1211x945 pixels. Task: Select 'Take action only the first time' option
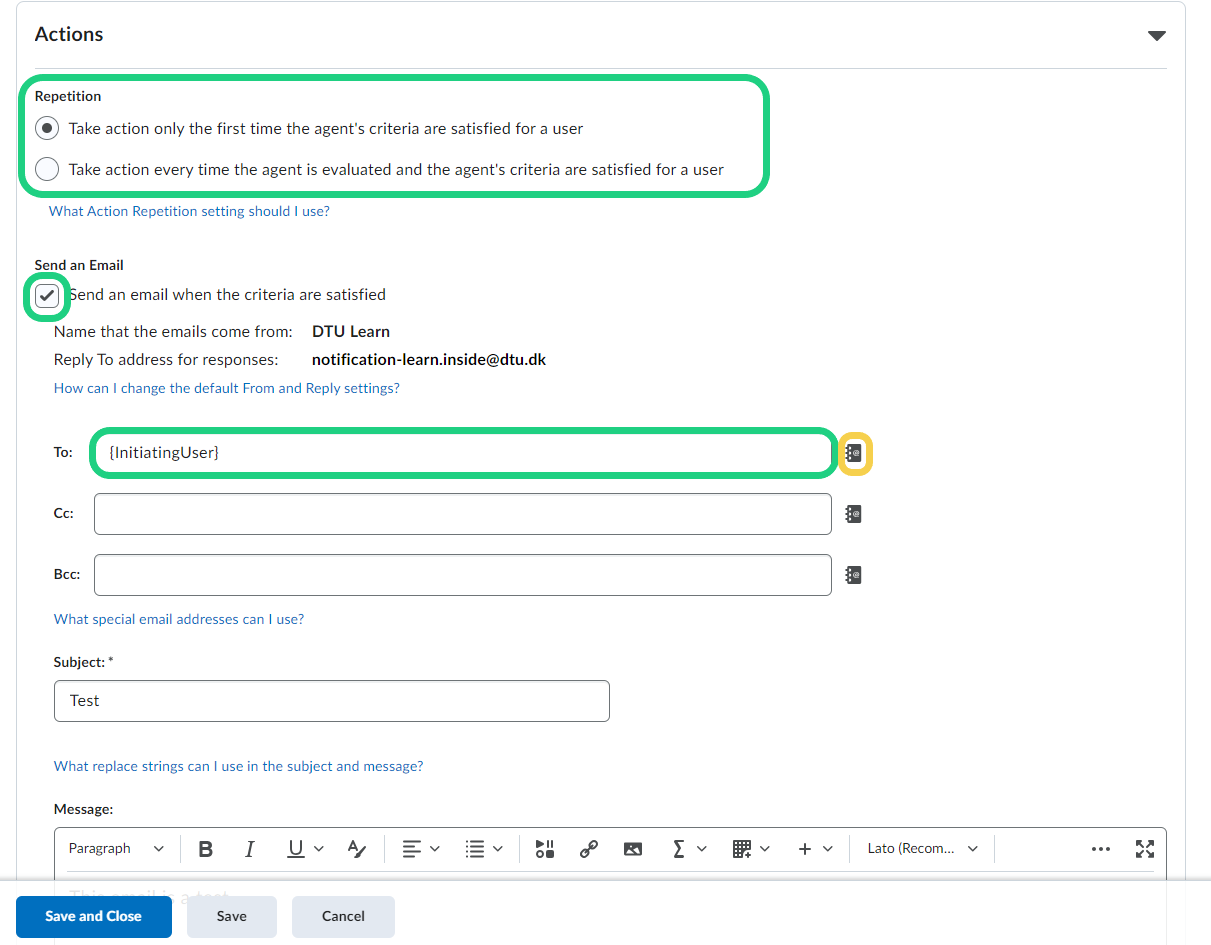47,129
